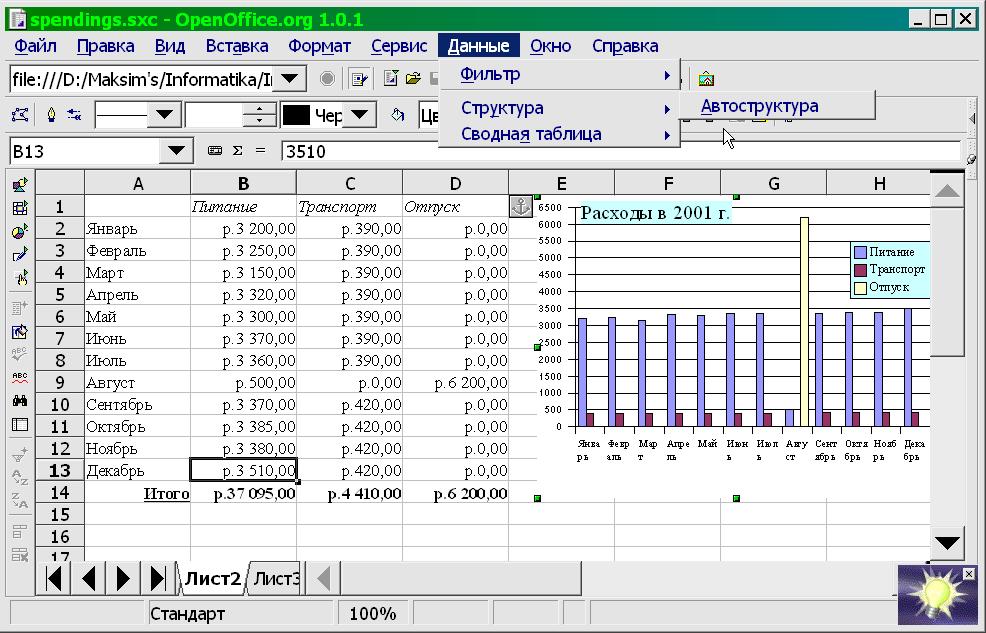Toggle automatic spellcheck ABC icon
The image size is (986, 633).
tap(20, 378)
